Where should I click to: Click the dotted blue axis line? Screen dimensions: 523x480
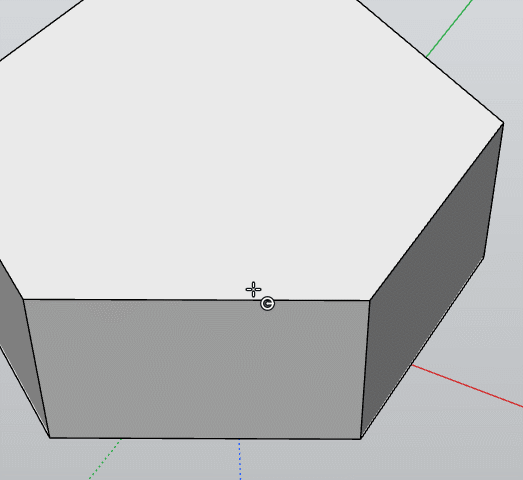tap(240, 460)
